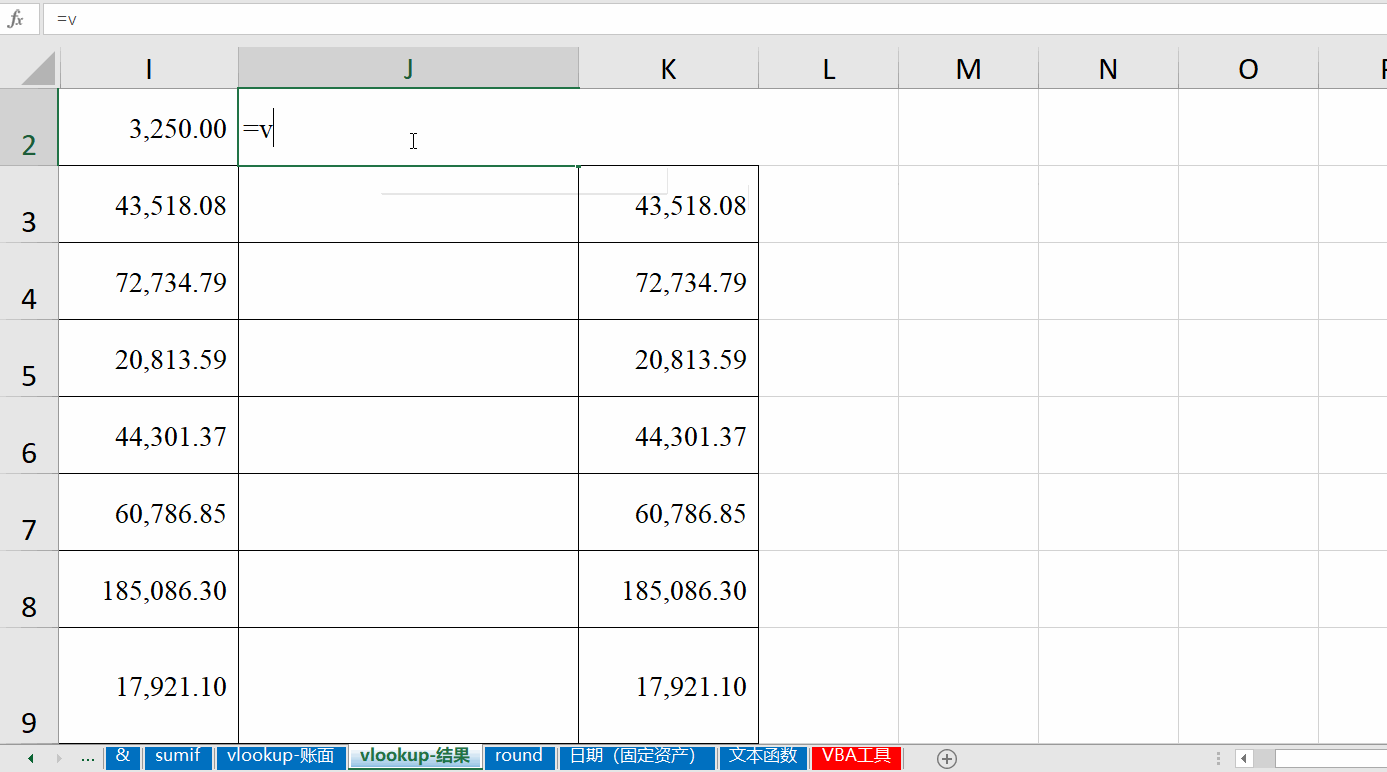Screen dimensions: 1387x772
Task: Click cell I3 with 43,518.08
Action: (149, 204)
